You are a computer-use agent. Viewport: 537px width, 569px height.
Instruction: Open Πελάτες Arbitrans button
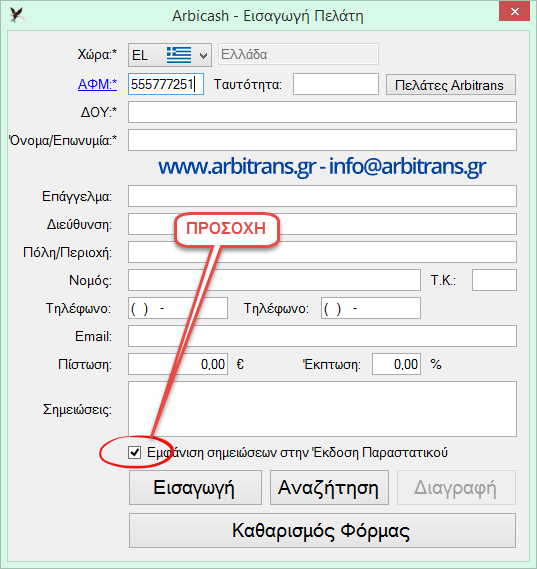[451, 85]
